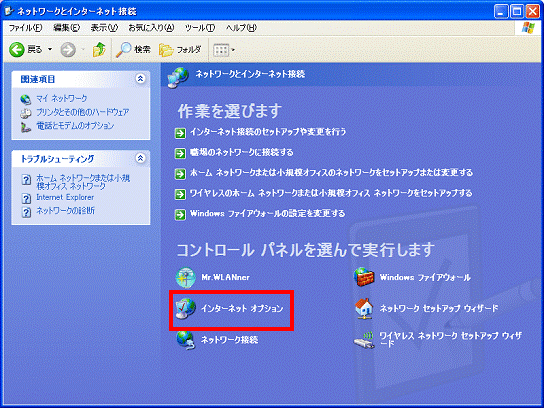Click the greyed Forward arrow icon

tap(68, 50)
